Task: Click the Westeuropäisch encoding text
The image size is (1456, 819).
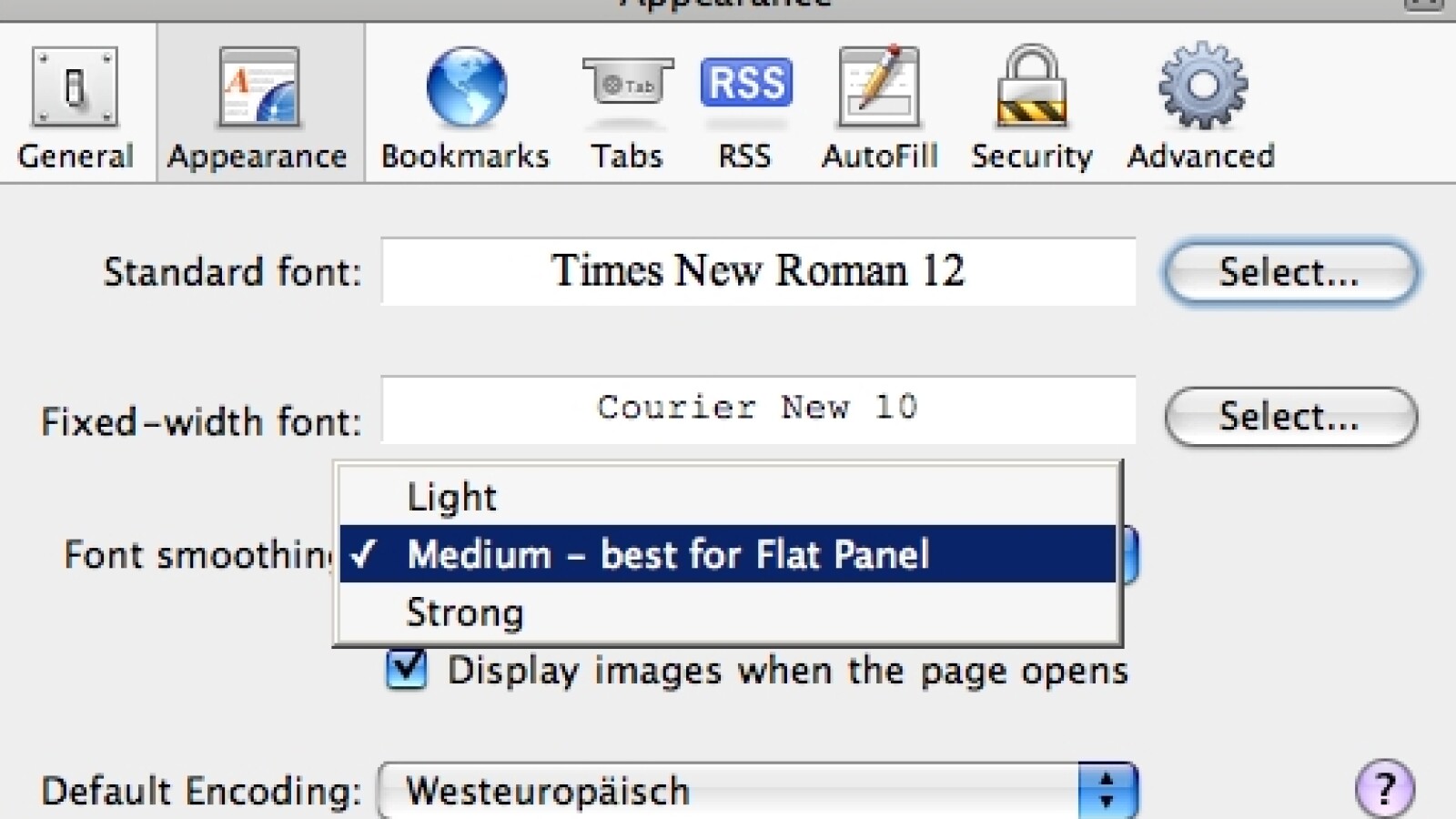Action: coord(548,791)
